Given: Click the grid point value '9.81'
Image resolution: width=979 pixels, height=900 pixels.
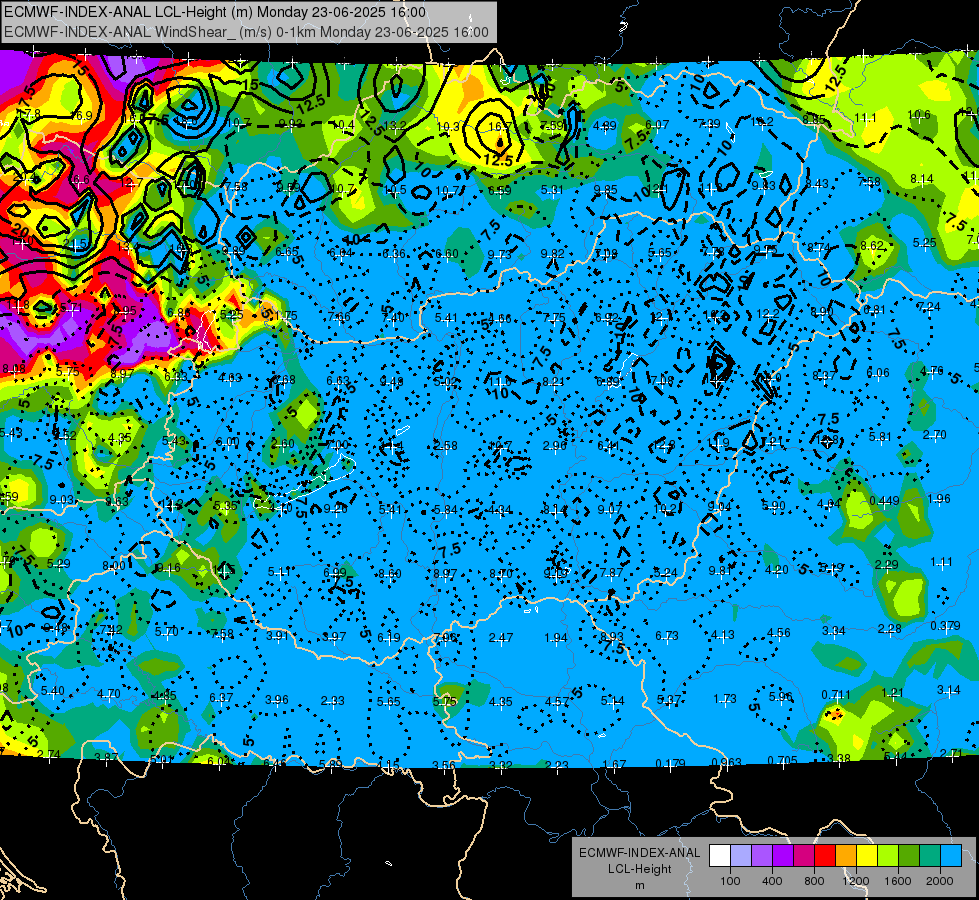Looking at the screenshot, I should [721, 570].
